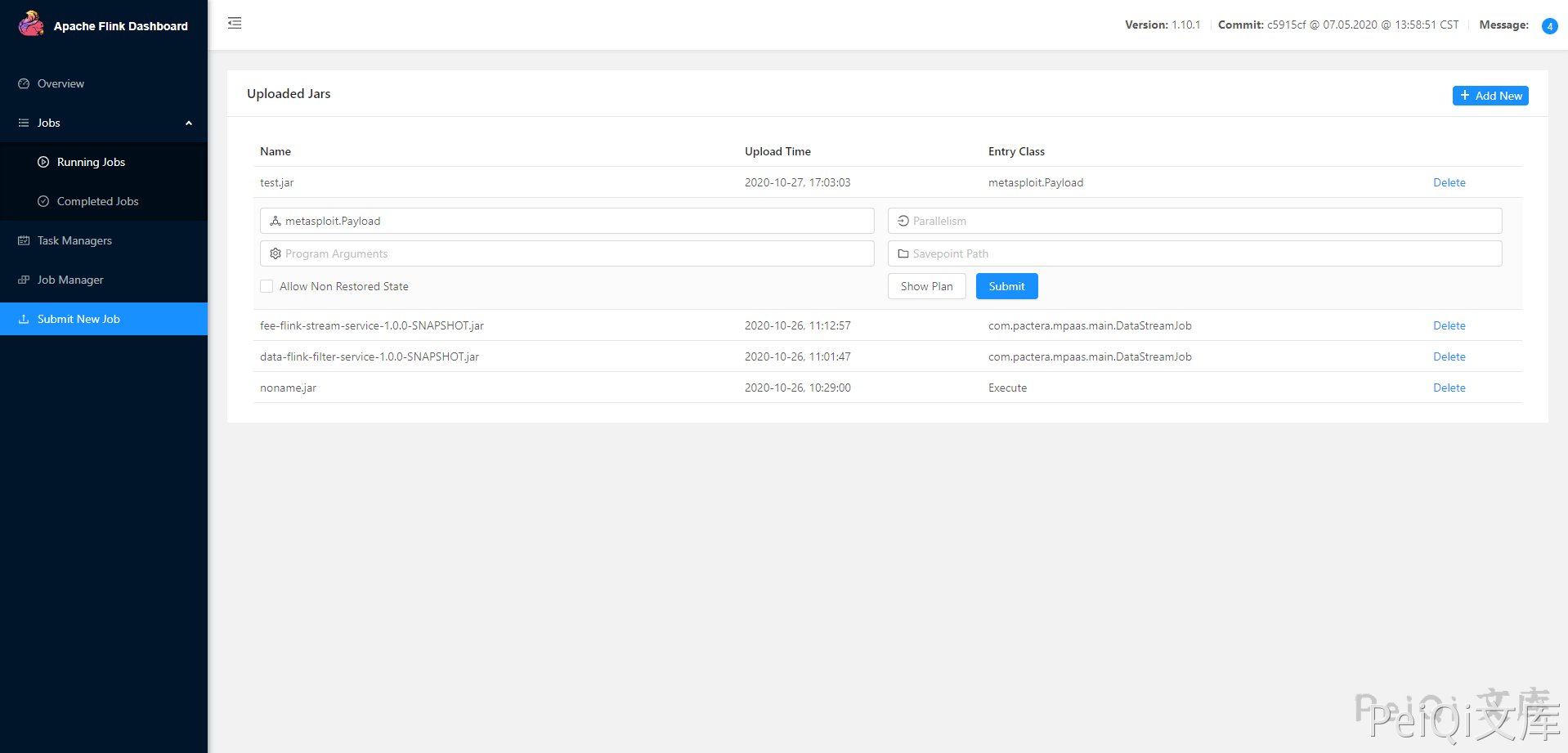This screenshot has width=1568, height=753.
Task: Enable Allow Non Restored State checkbox
Action: [x=267, y=286]
